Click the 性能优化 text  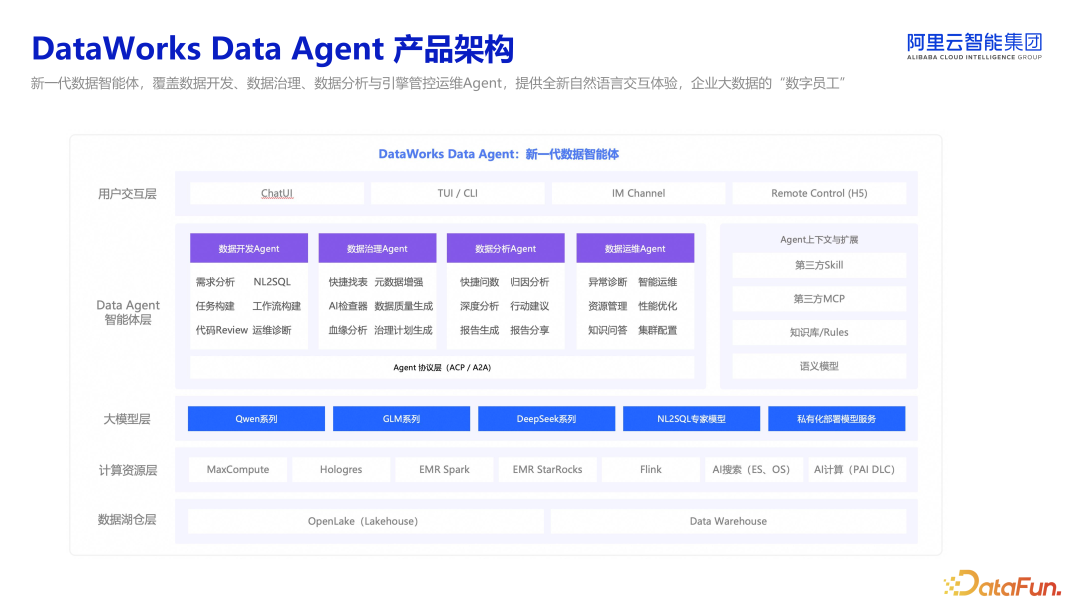pyautogui.click(x=658, y=306)
